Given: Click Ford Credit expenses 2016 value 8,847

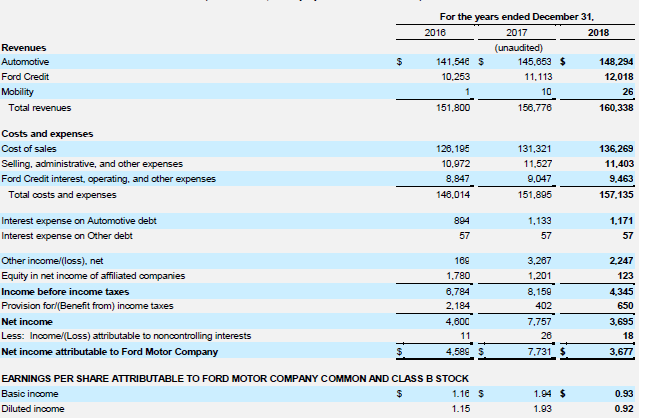Looking at the screenshot, I should pos(458,179).
